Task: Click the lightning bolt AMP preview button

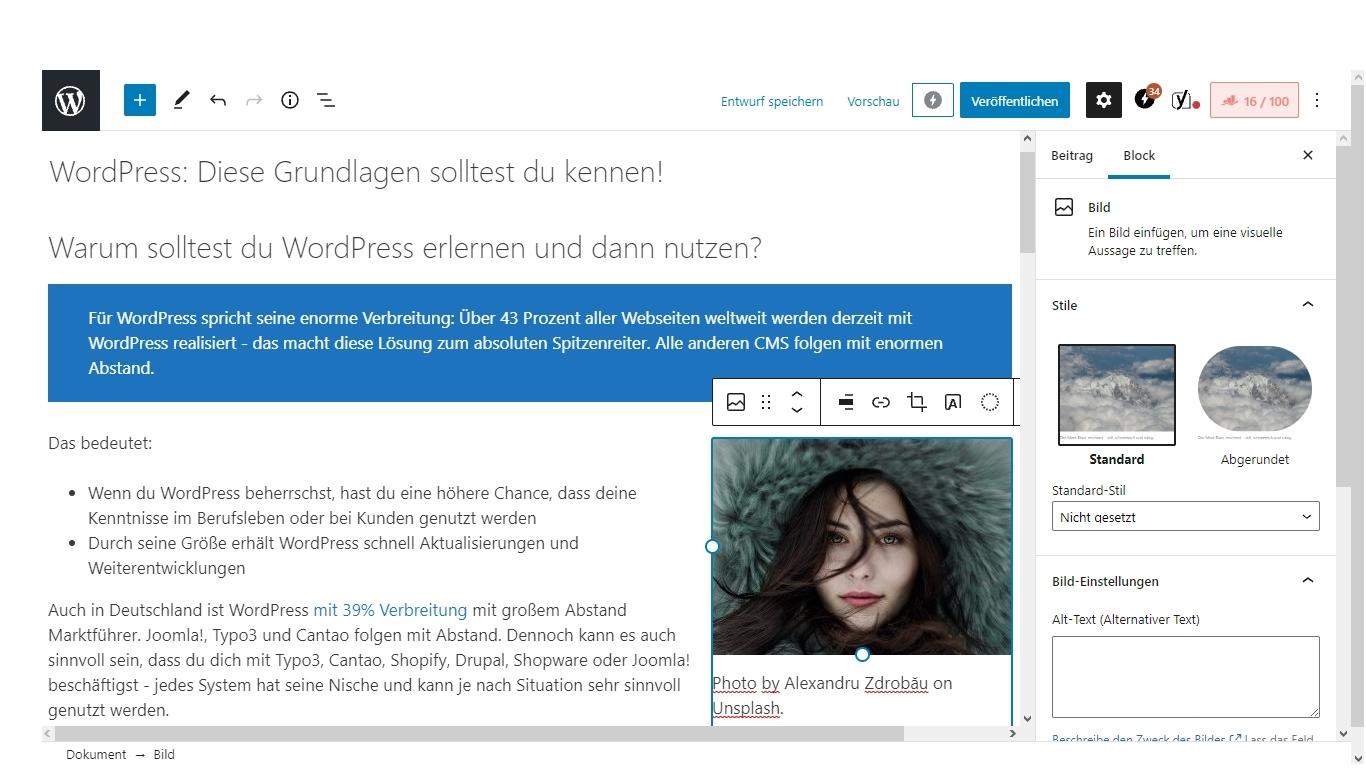Action: click(x=932, y=100)
